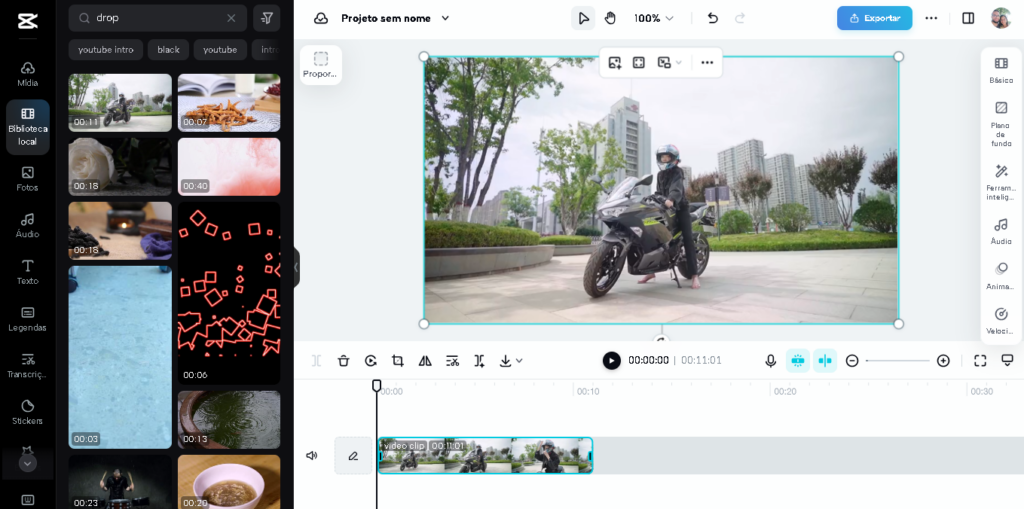Toggle the layout panel view icon
This screenshot has height=509, width=1024.
[x=968, y=18]
